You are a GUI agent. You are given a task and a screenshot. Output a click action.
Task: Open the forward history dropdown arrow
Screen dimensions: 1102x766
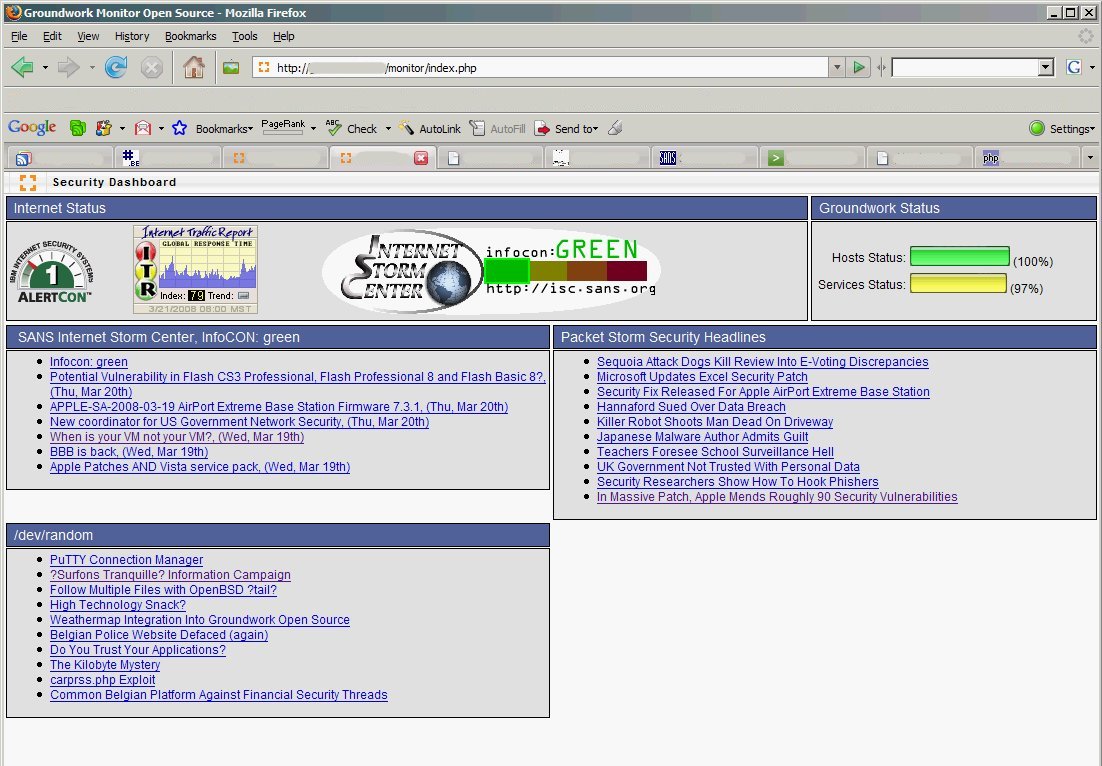(x=91, y=68)
